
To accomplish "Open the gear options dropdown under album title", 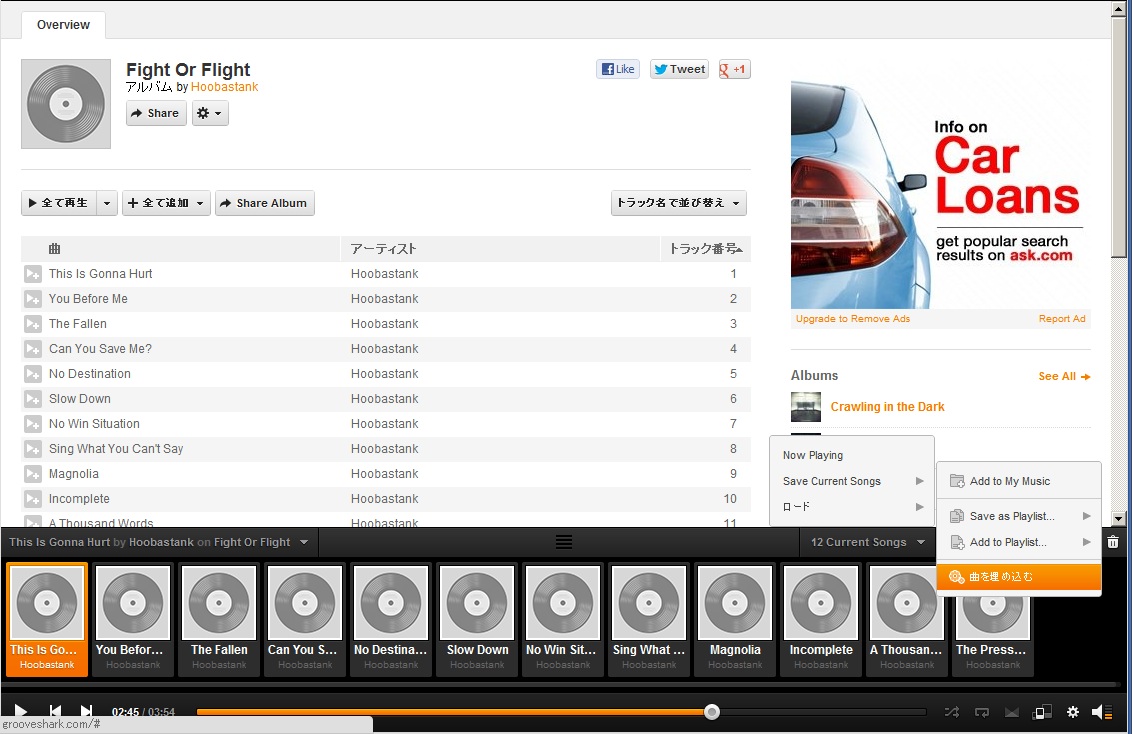I will click(x=210, y=113).
